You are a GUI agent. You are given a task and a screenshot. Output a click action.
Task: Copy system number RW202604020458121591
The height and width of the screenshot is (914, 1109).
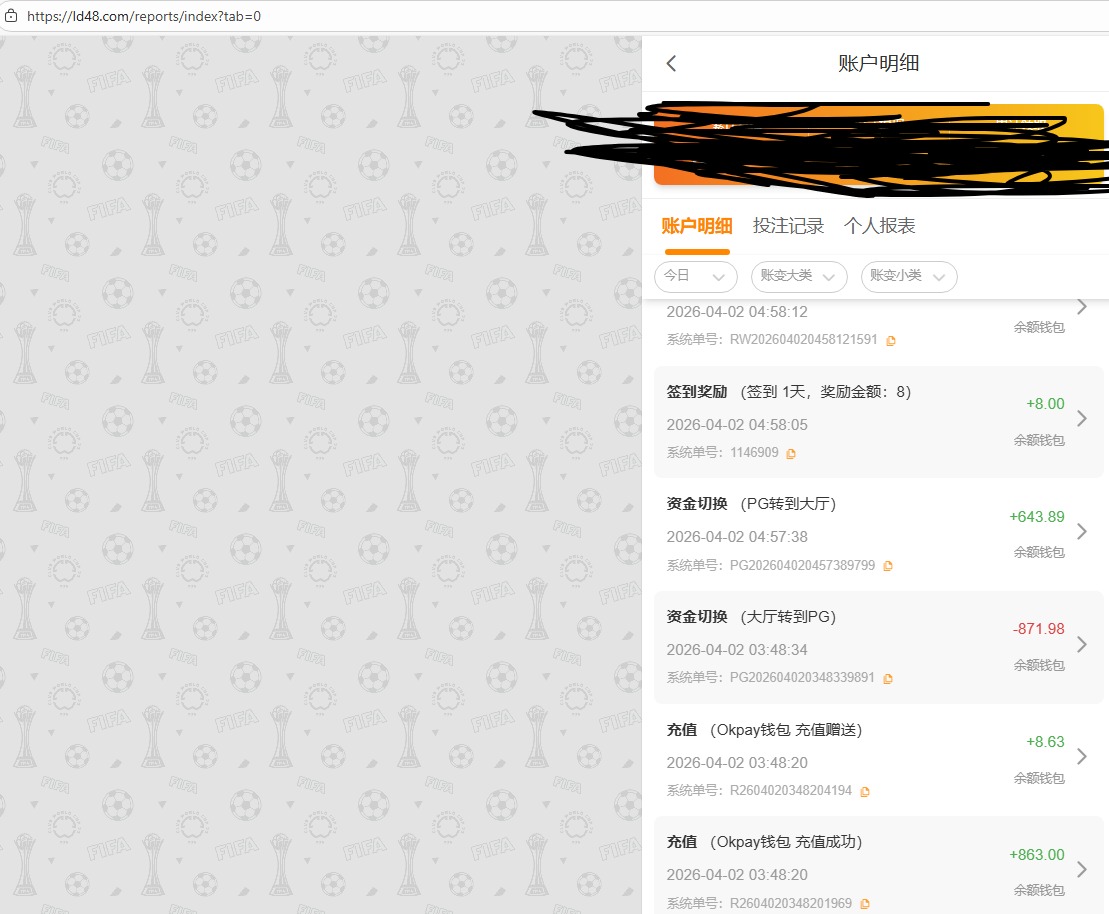pyautogui.click(x=891, y=340)
